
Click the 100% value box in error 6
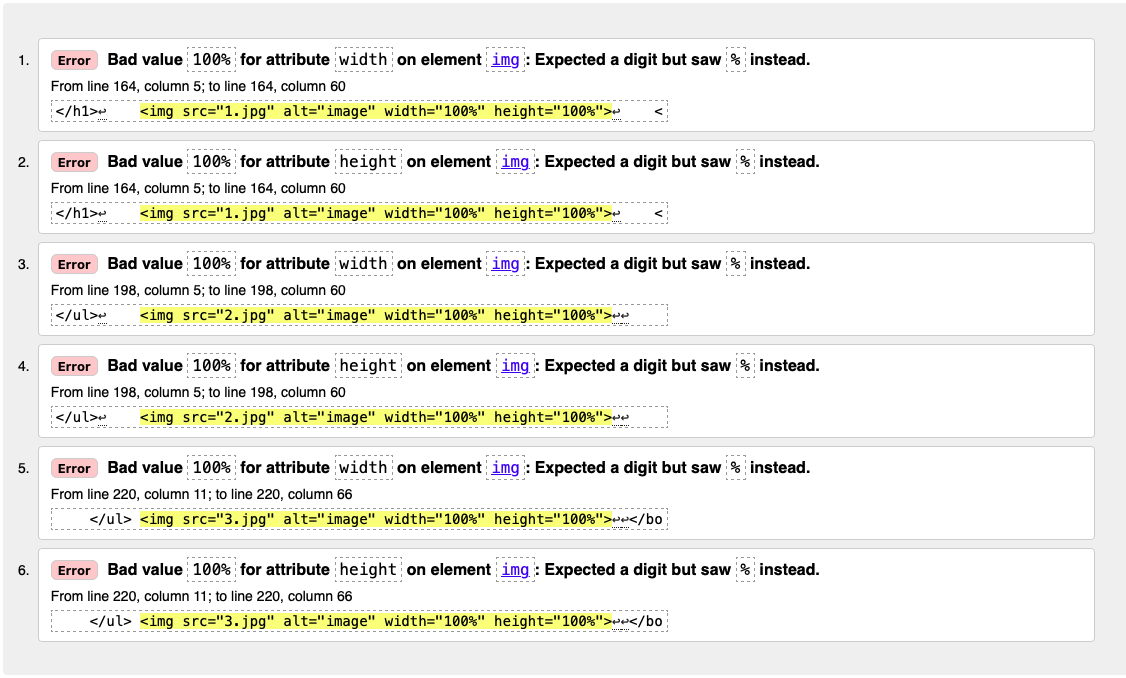pyautogui.click(x=211, y=570)
